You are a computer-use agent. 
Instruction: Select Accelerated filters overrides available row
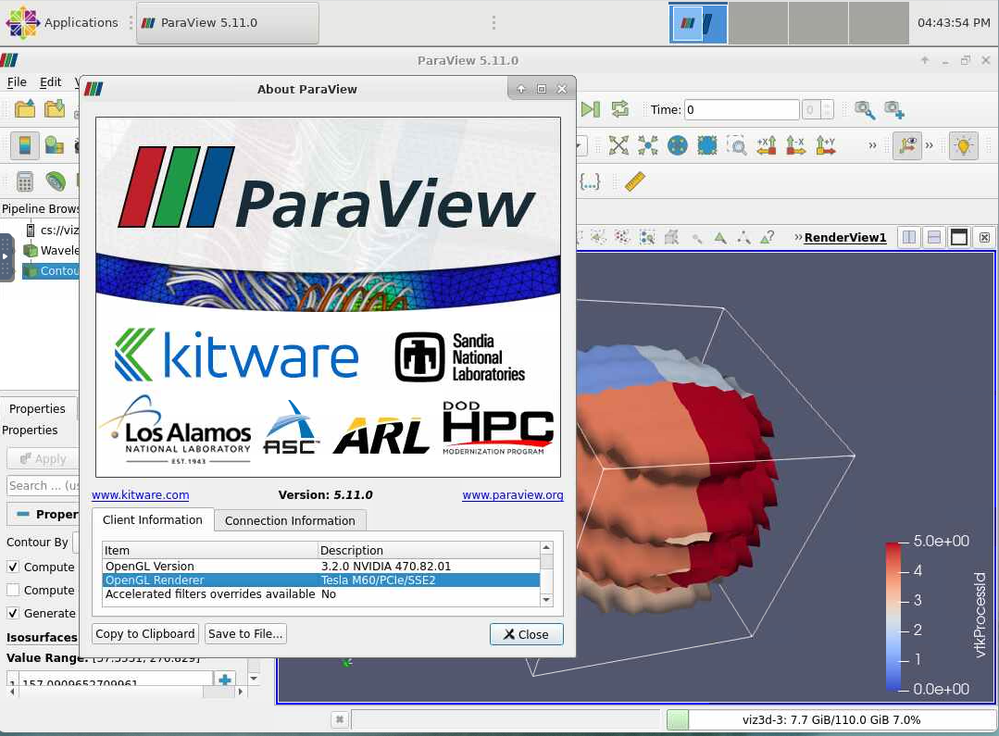pos(321,594)
